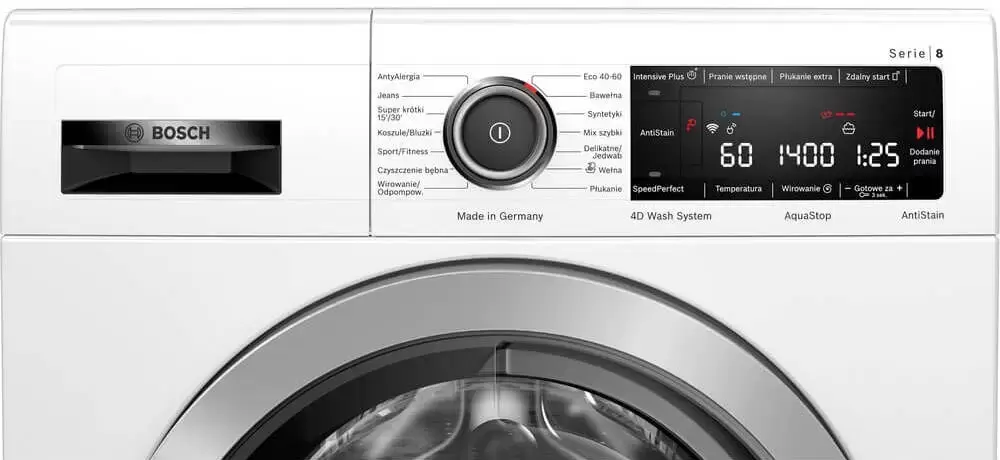Tap the Intensive Plus timer icon
1000x460 pixels.
[691, 75]
